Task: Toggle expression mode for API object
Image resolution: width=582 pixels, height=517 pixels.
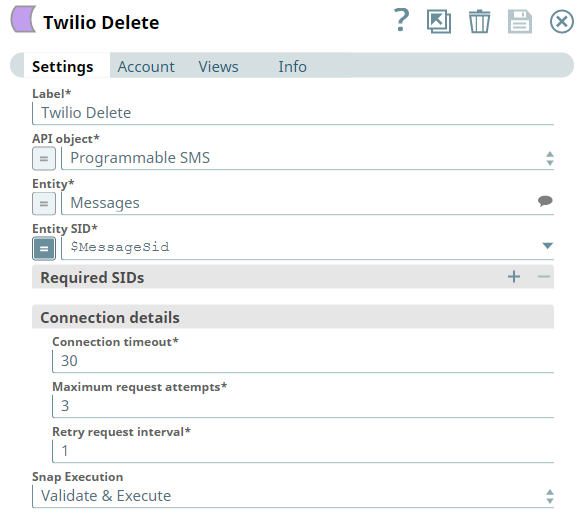Action: click(44, 158)
